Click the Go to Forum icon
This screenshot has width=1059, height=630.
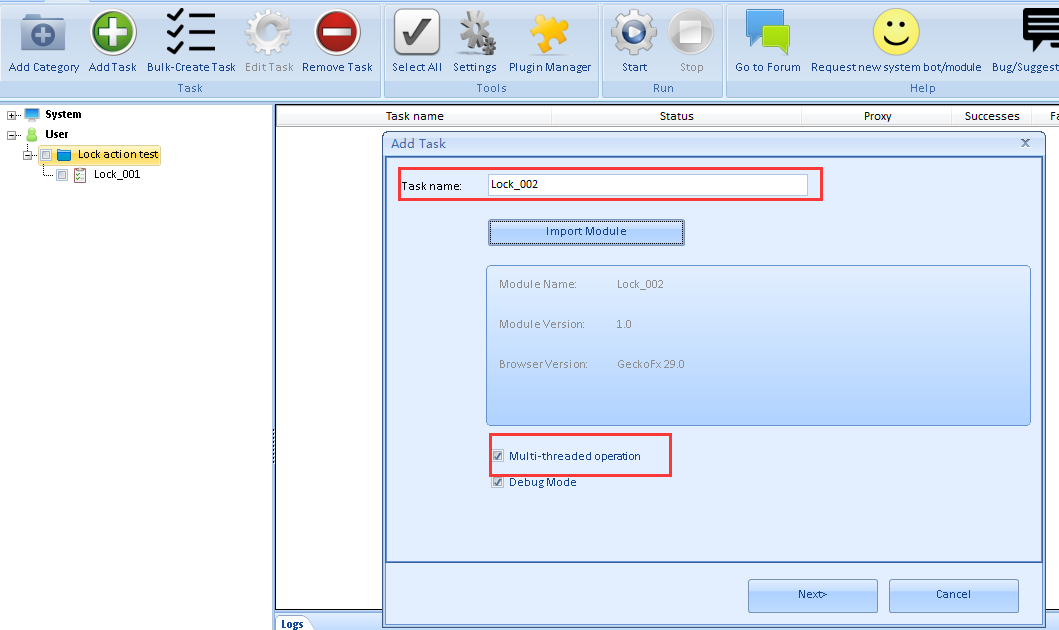pyautogui.click(x=767, y=34)
